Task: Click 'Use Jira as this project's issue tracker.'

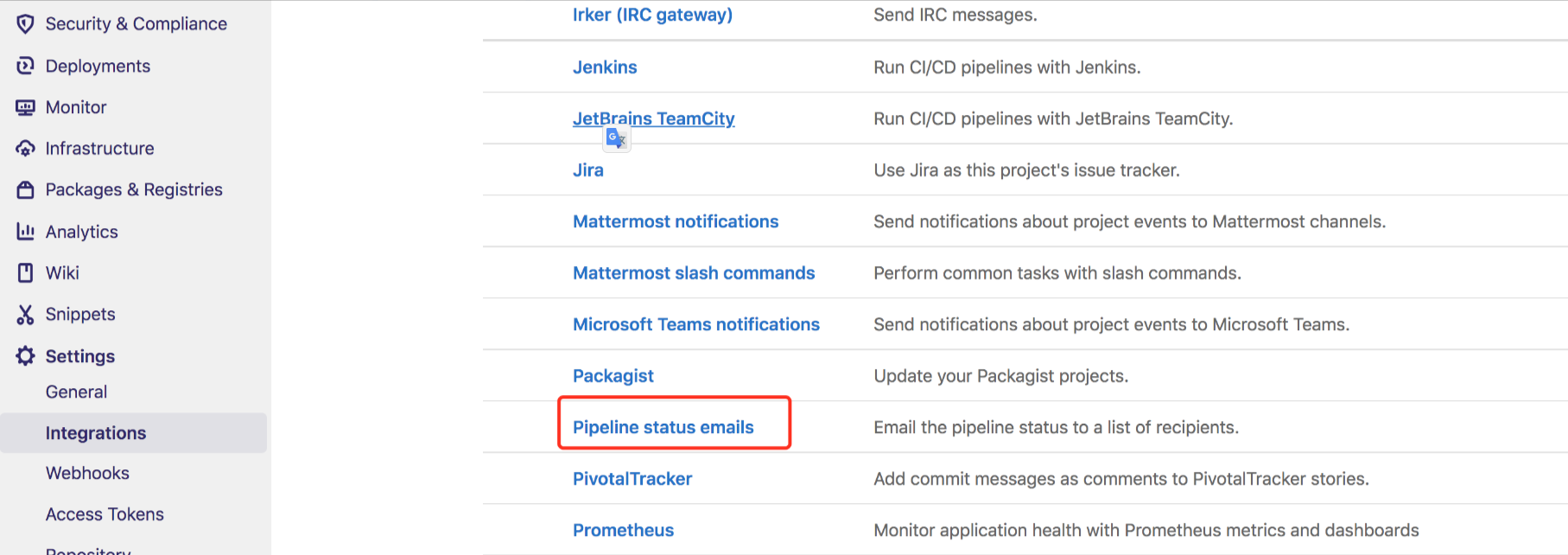Action: (x=1026, y=170)
